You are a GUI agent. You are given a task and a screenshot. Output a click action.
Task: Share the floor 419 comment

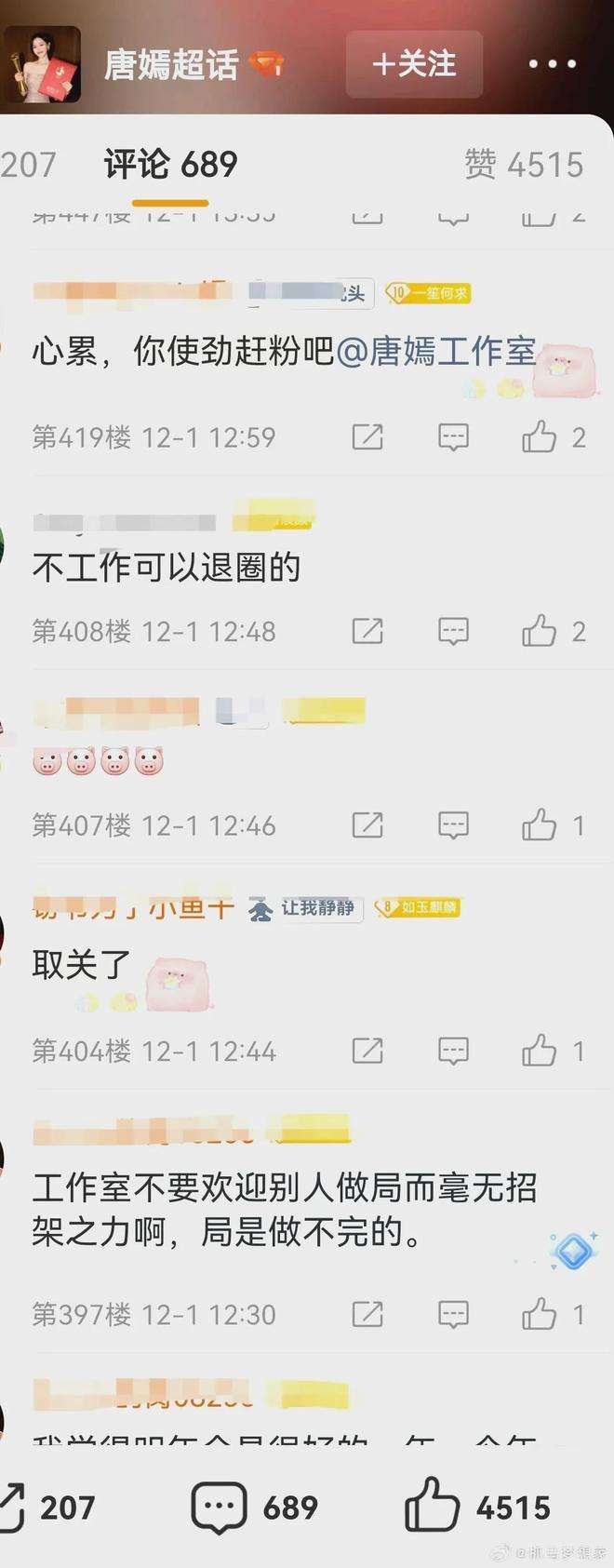point(367,436)
